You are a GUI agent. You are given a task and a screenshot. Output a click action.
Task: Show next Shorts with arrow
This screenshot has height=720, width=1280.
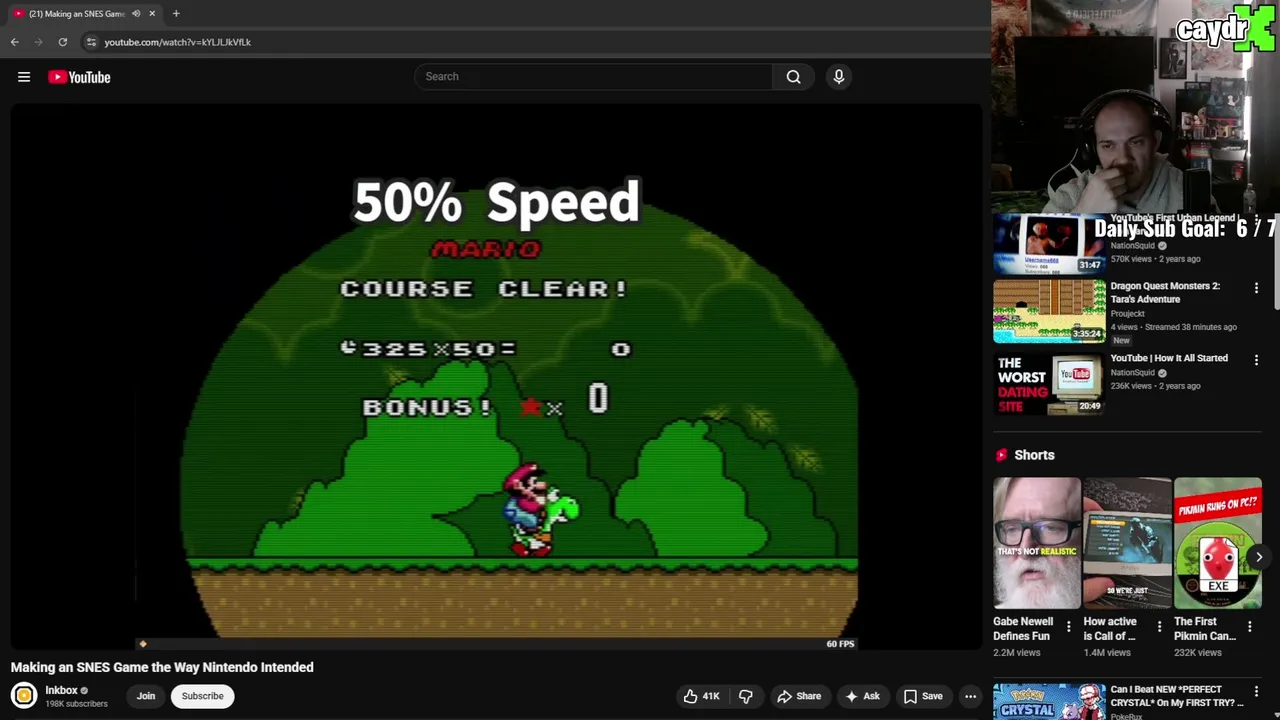[1259, 557]
